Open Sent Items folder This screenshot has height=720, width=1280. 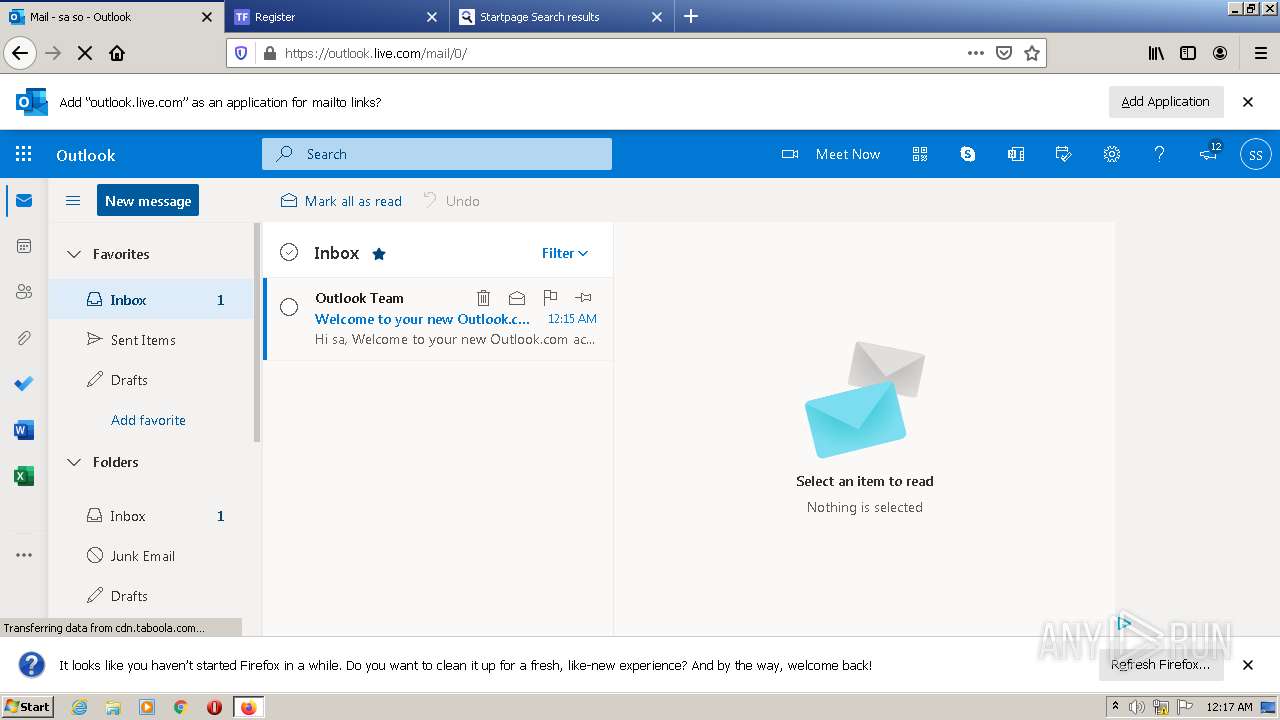(151, 340)
